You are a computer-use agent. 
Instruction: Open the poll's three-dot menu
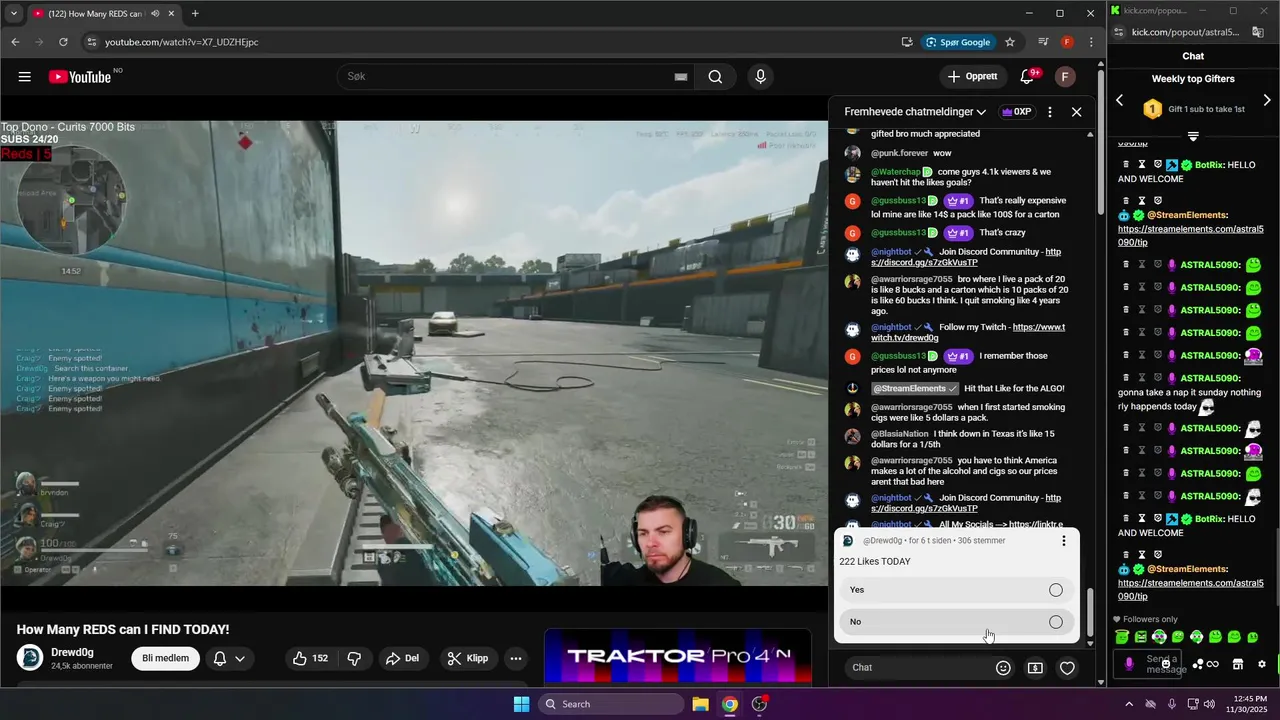click(1064, 541)
